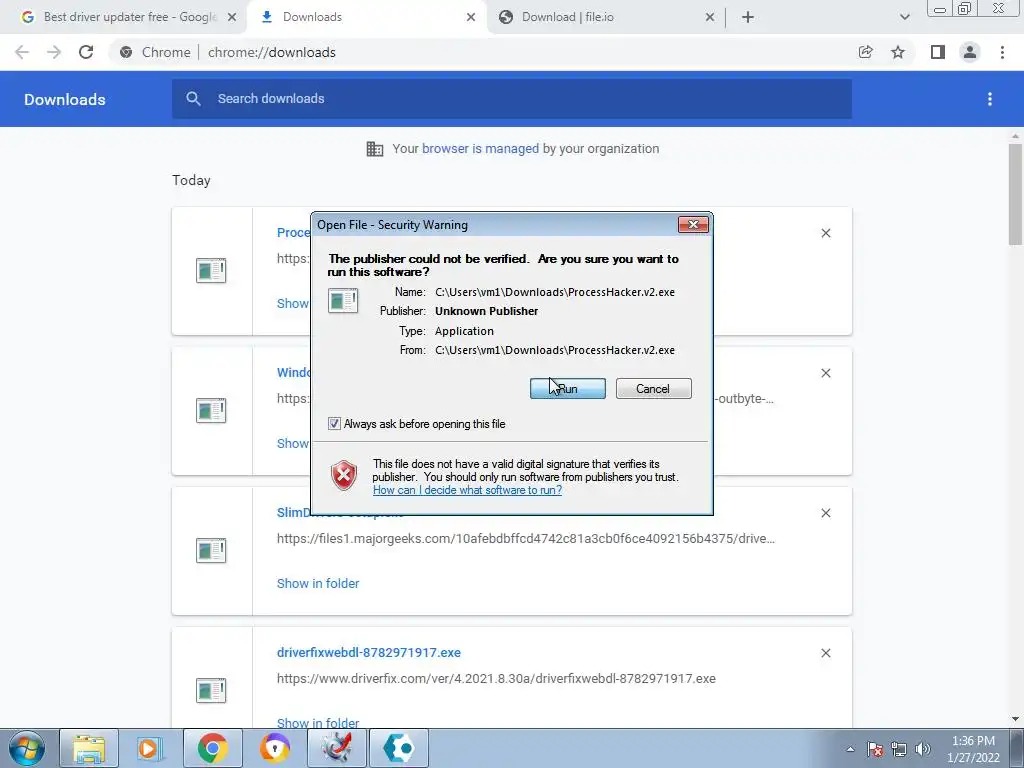
Task: Click Cancel in the Security Warning dialog
Action: (653, 389)
